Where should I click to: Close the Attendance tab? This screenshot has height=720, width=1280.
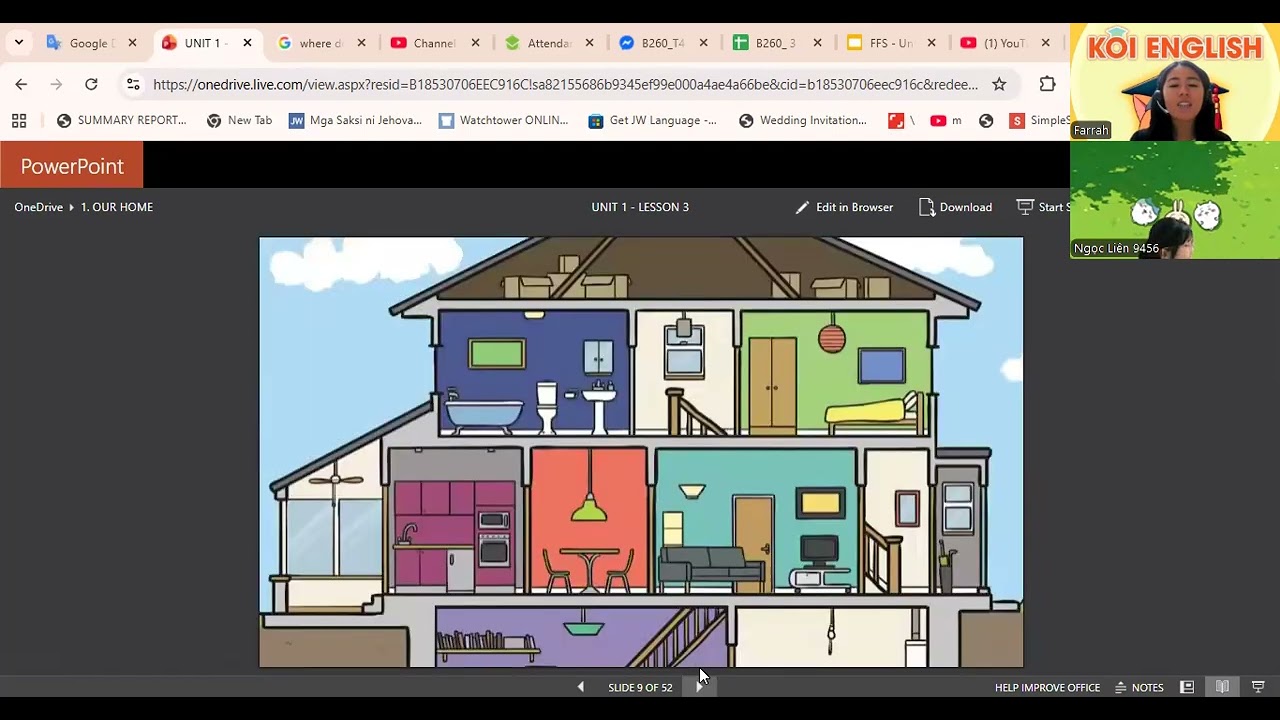point(589,43)
